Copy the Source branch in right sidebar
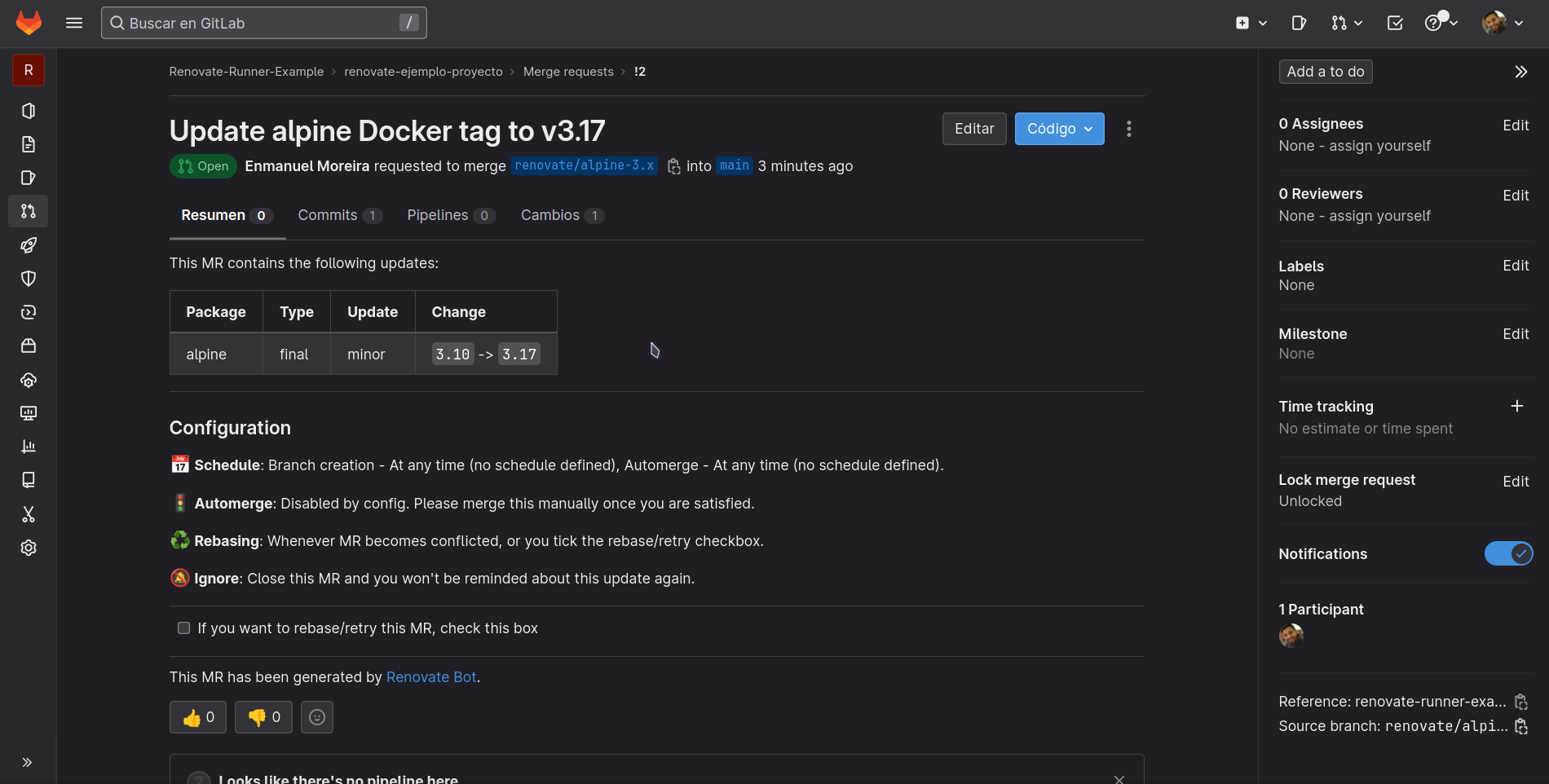This screenshot has width=1549, height=784. point(1520,726)
